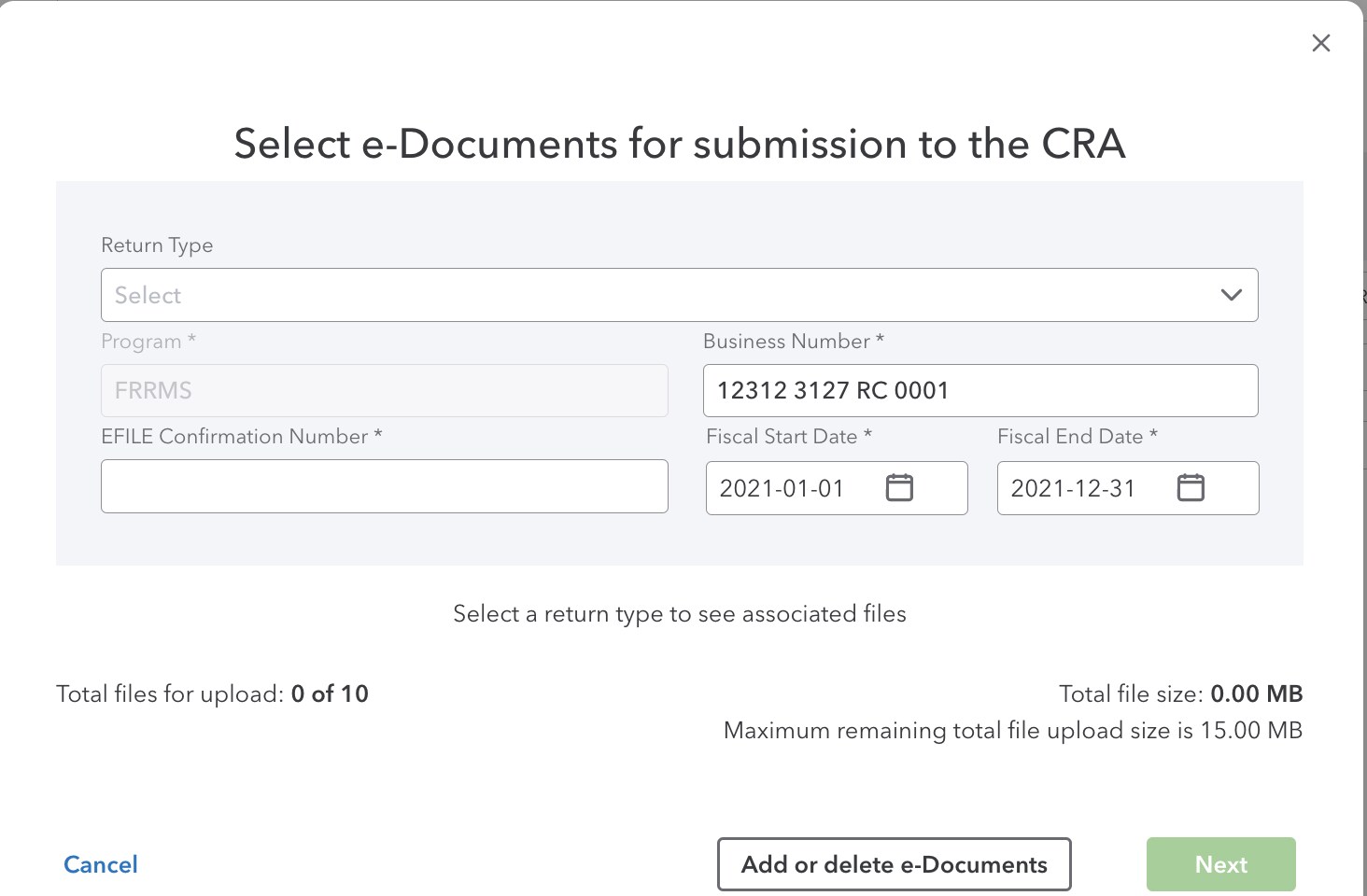Click the dialog title about CRA e-Documents
The width and height of the screenshot is (1367, 896).
[680, 144]
